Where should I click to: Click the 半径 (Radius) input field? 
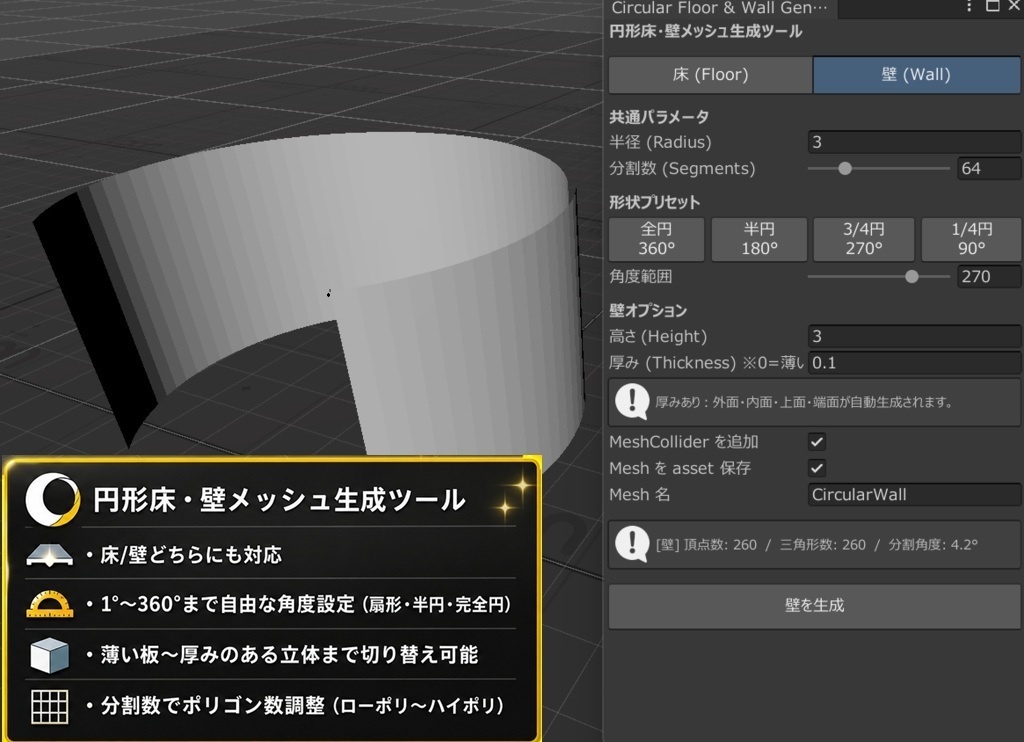coord(914,142)
